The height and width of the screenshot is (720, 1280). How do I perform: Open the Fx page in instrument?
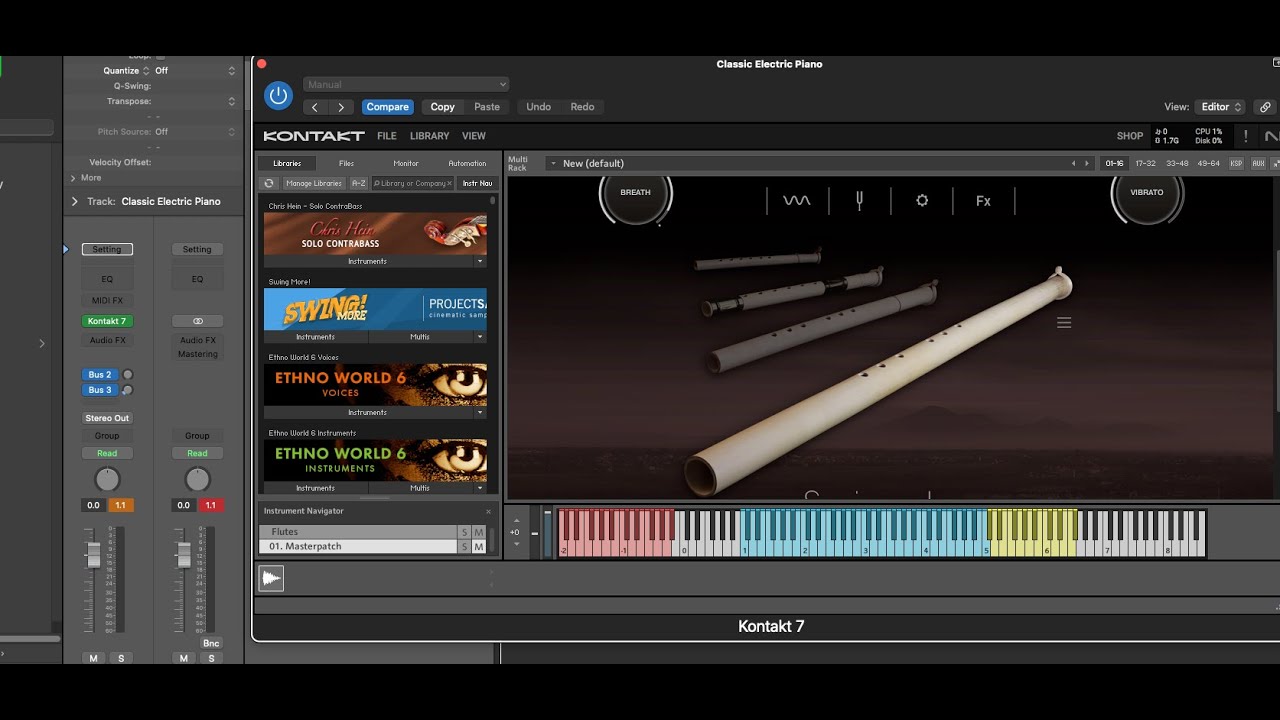pyautogui.click(x=983, y=201)
